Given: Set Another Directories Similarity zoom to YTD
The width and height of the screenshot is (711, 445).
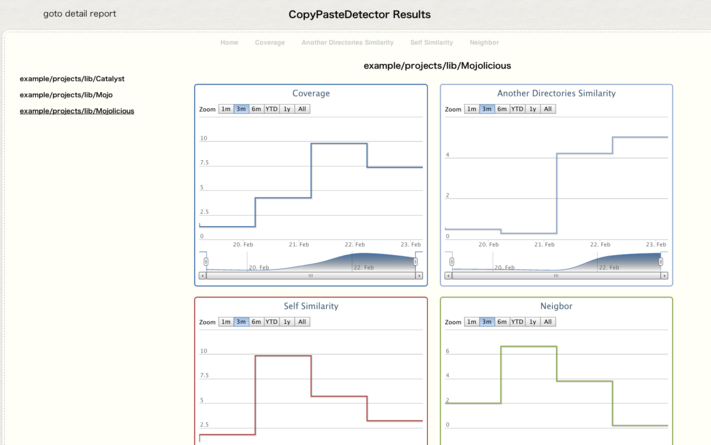Looking at the screenshot, I should tap(517, 109).
